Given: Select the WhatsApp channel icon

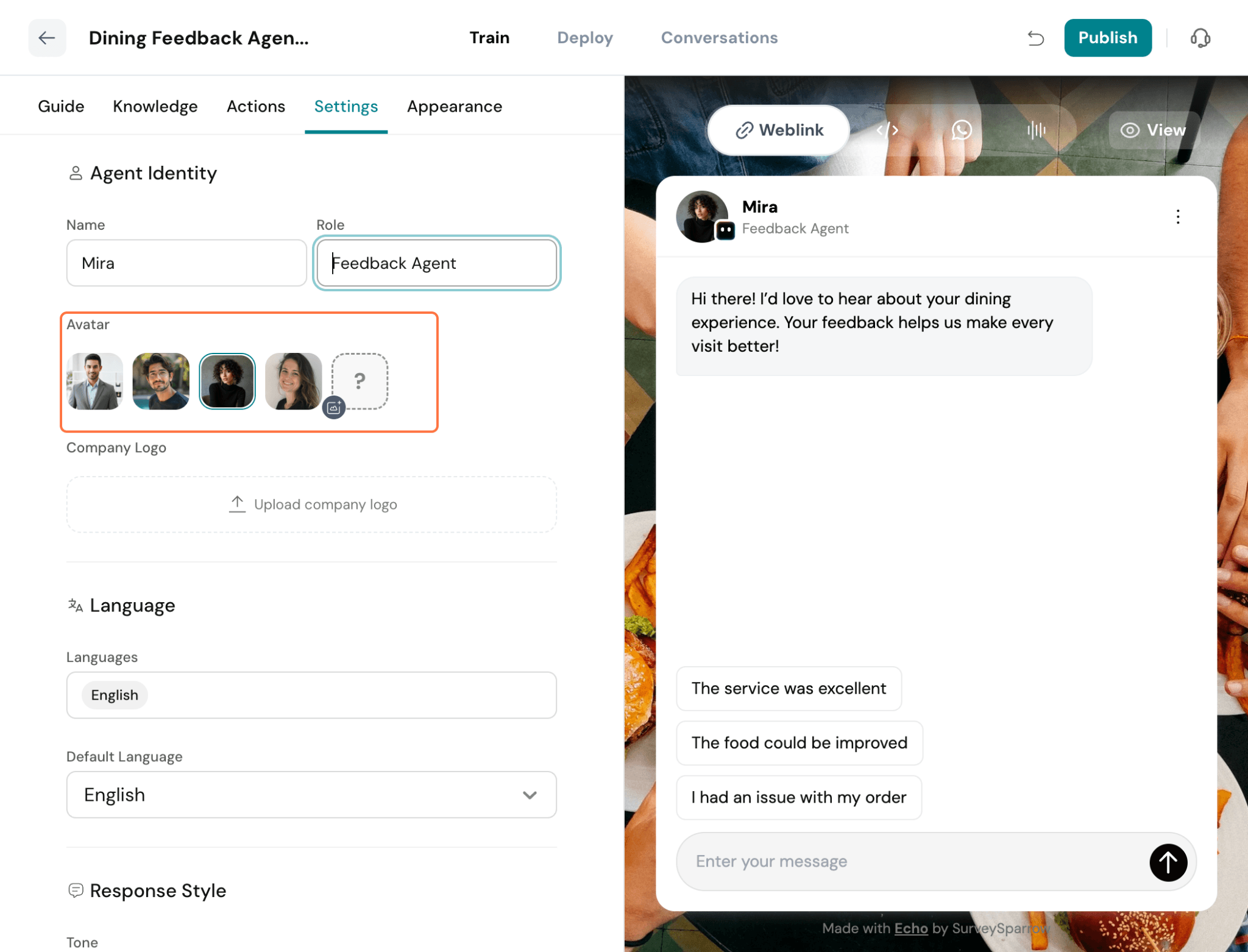Looking at the screenshot, I should pyautogui.click(x=962, y=130).
